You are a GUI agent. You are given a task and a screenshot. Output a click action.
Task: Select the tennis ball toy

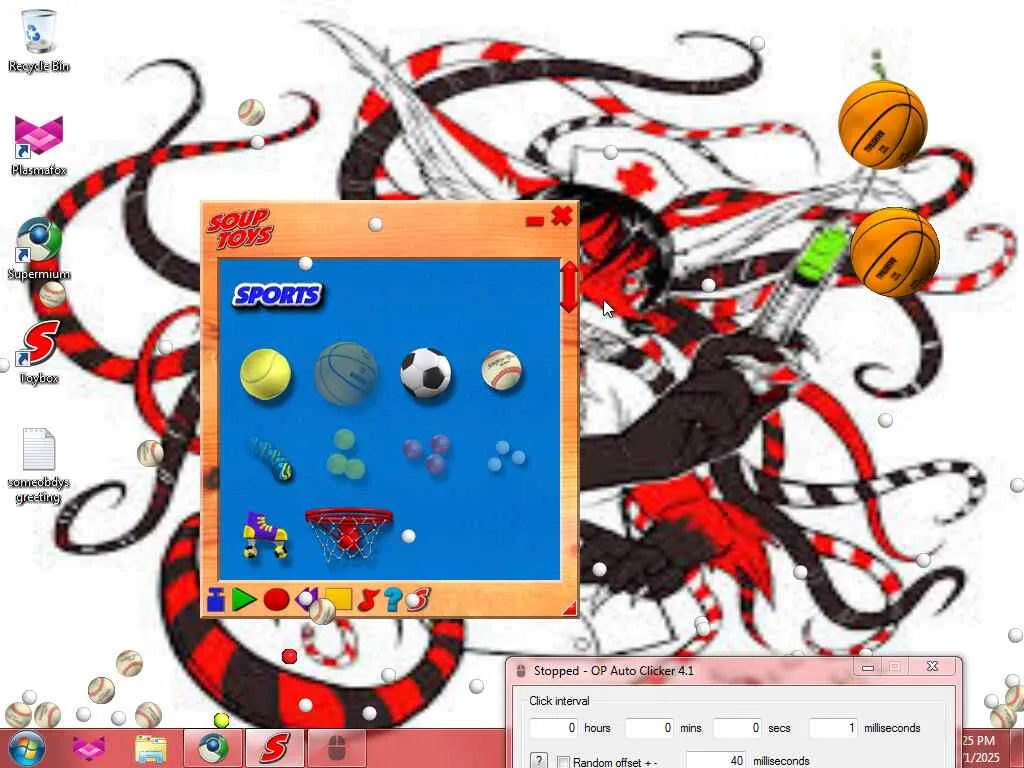265,374
